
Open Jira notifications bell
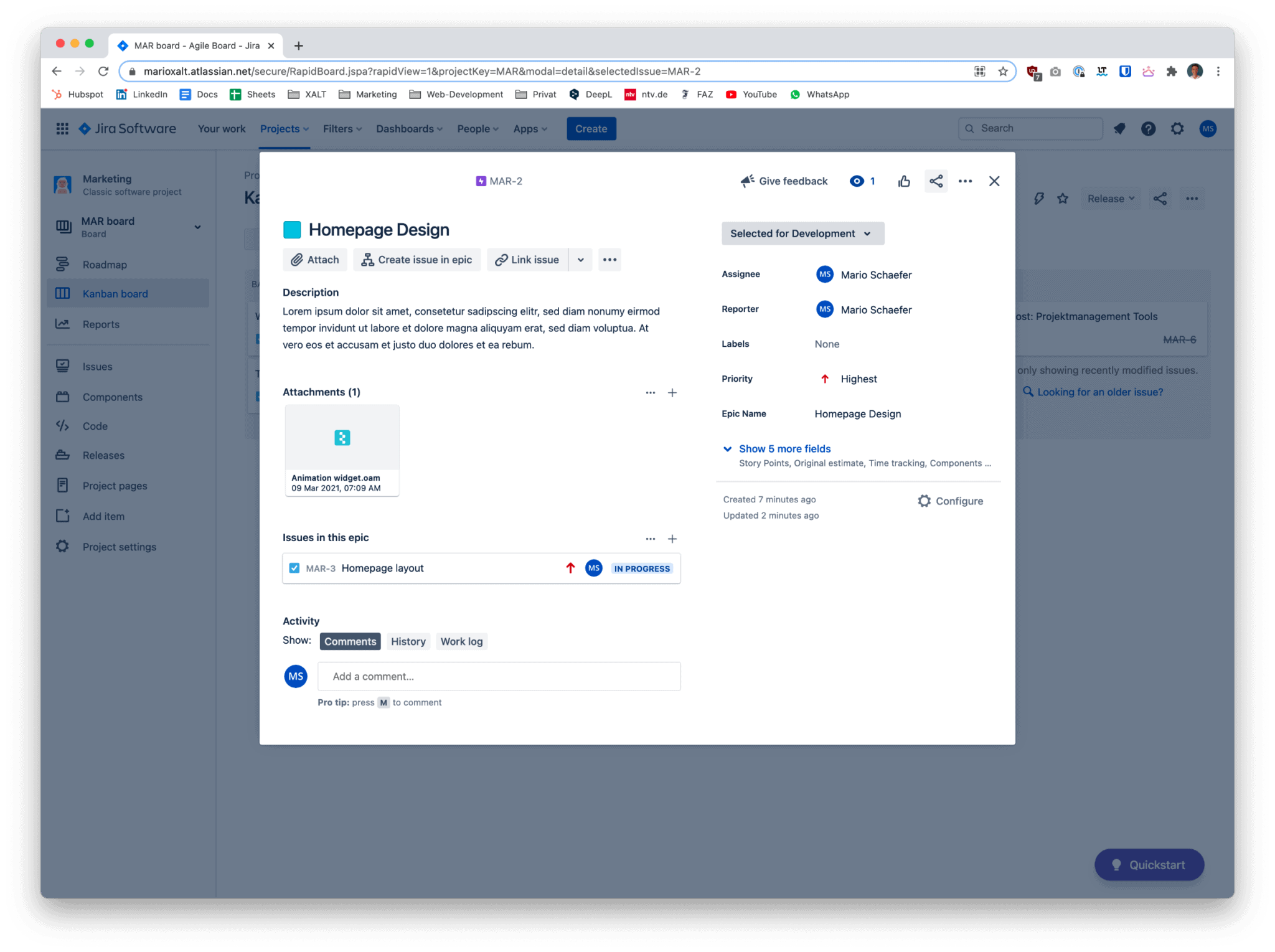tap(1119, 129)
